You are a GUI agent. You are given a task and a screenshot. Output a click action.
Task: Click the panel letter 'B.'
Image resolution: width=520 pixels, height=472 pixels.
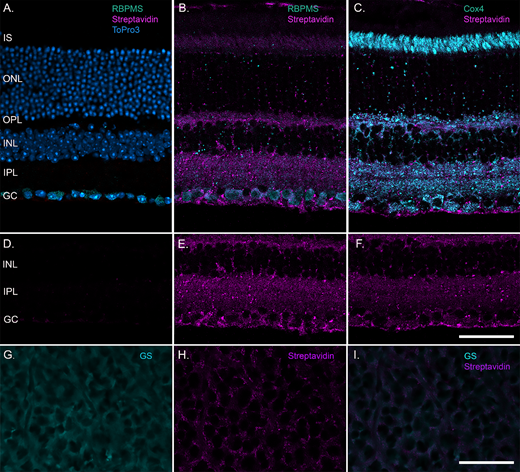184,8
